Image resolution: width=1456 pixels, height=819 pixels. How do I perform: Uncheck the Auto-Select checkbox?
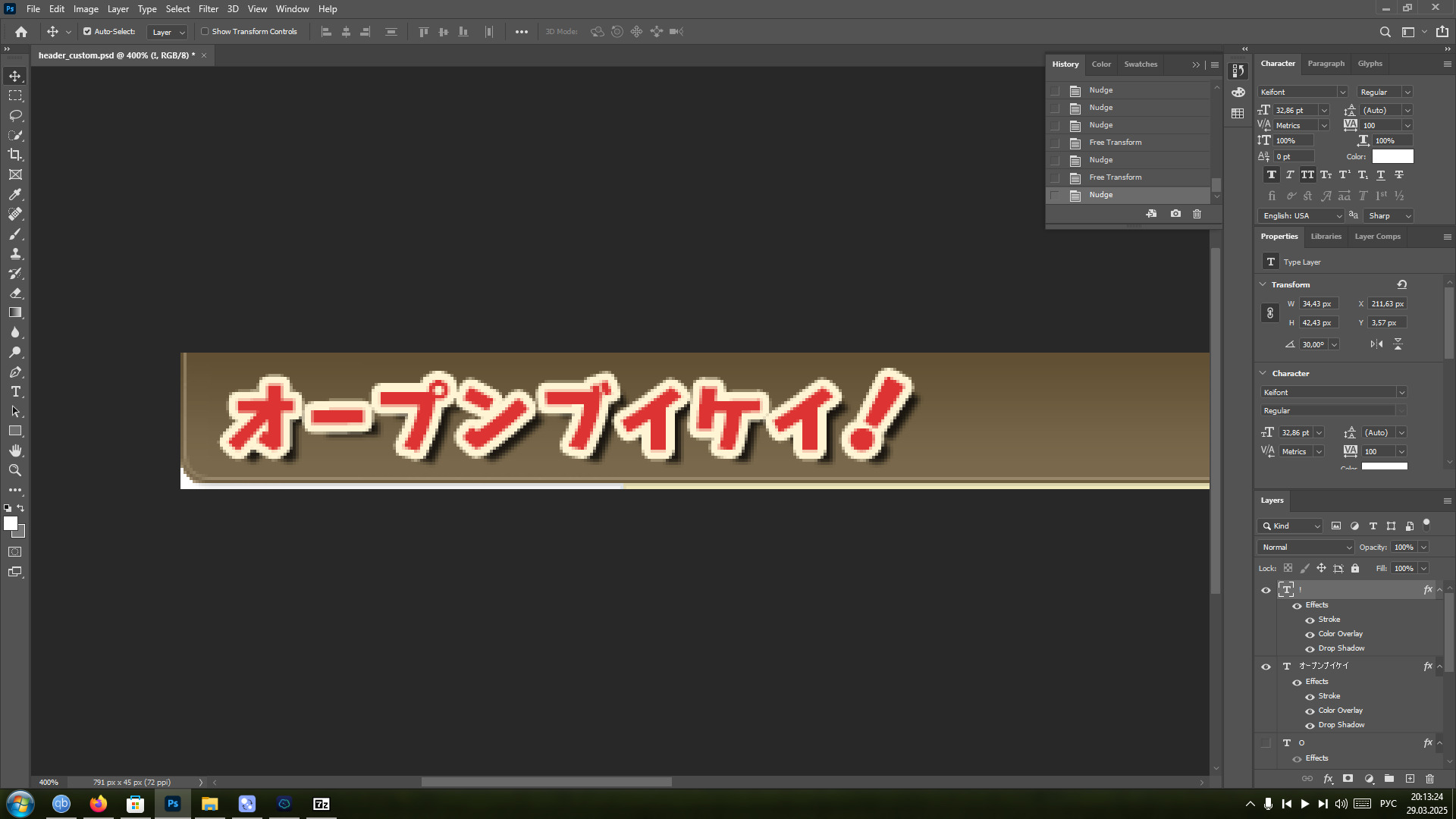pyautogui.click(x=87, y=32)
